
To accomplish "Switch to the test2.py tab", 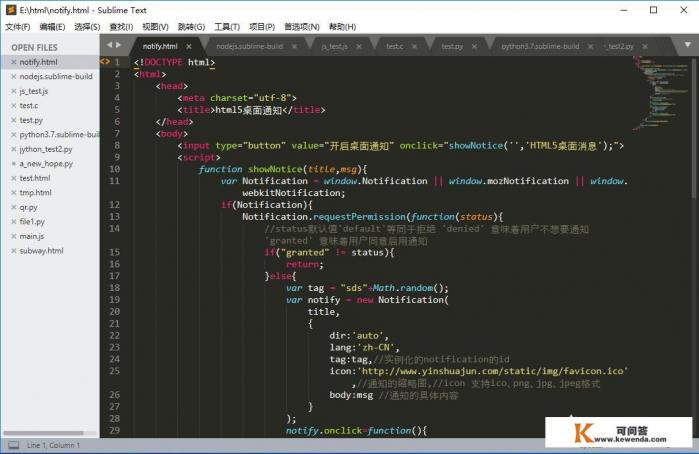I will tap(620, 46).
